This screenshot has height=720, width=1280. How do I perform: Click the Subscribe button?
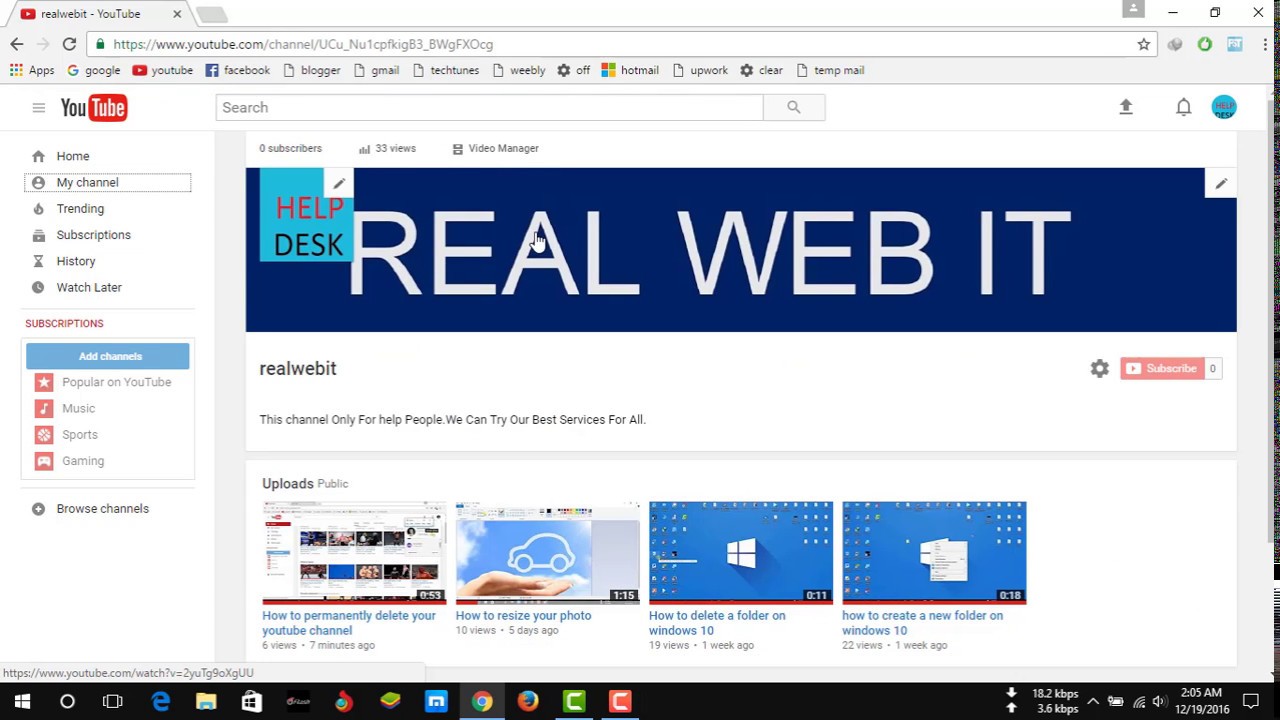tap(1162, 369)
